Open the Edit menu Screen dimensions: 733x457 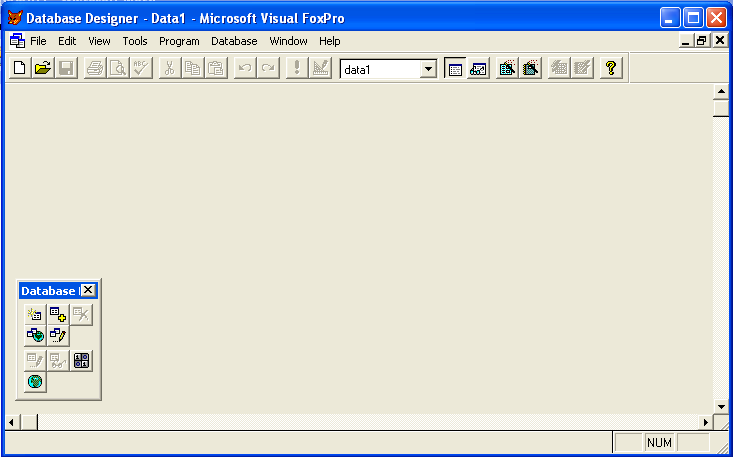coord(67,41)
